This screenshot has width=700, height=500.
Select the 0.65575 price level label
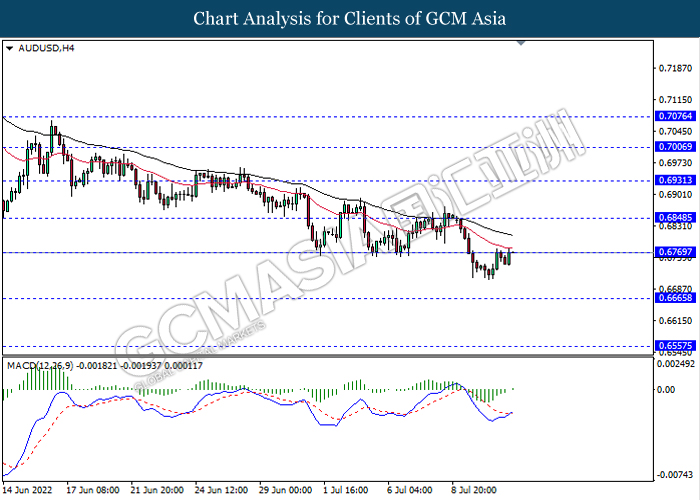(x=675, y=346)
